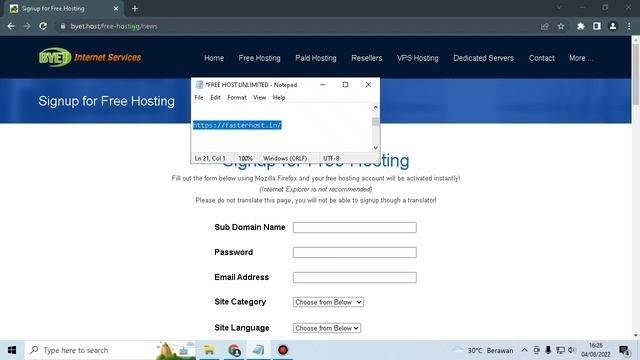This screenshot has width=640, height=360.
Task: Click the browser address bar URL
Action: 114,26
